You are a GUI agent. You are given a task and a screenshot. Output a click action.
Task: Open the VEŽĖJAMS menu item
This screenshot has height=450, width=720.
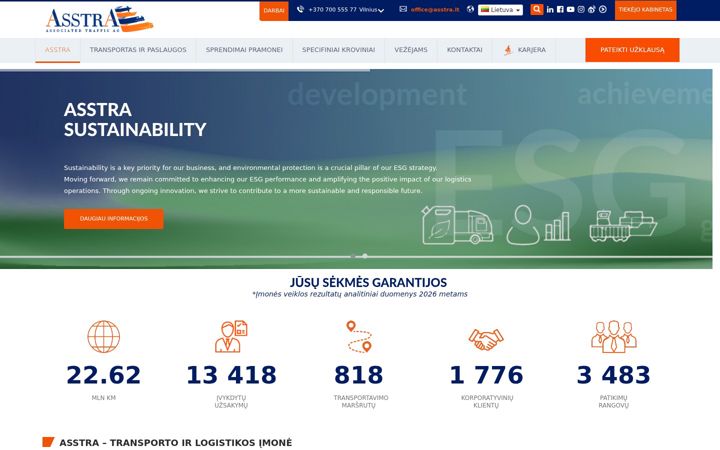[411, 50]
